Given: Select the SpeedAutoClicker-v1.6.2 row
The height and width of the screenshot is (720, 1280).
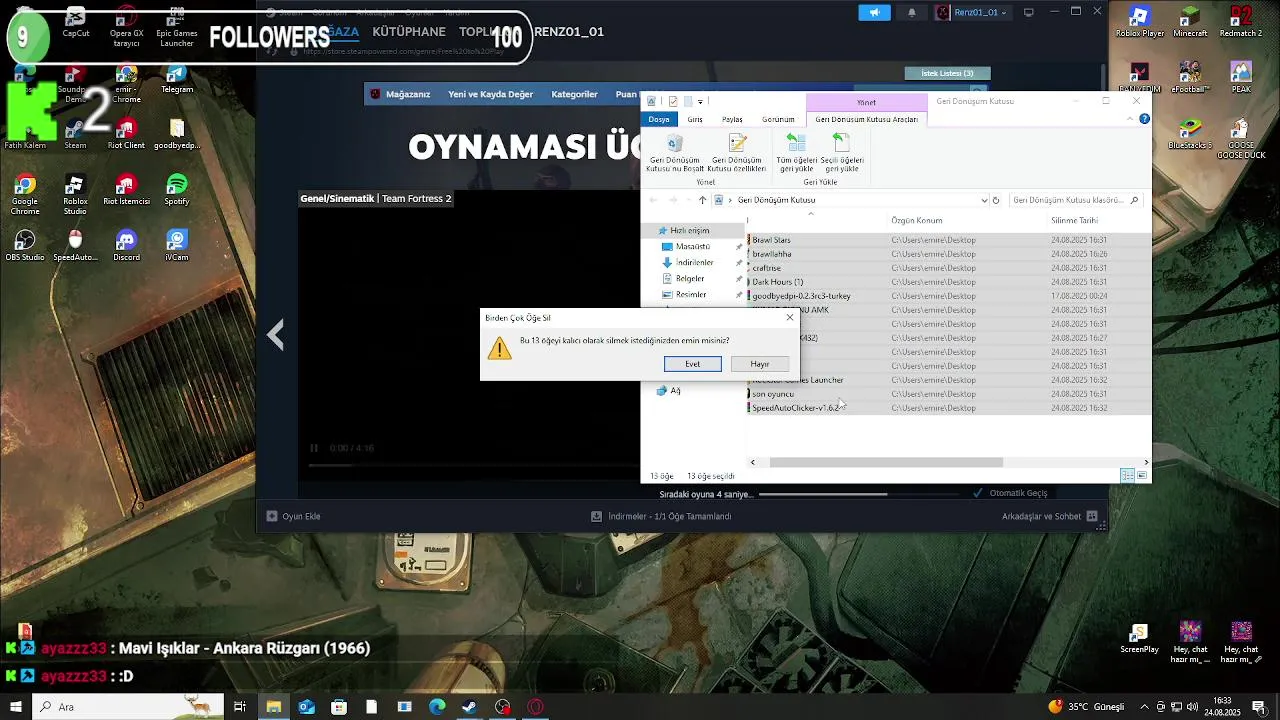Looking at the screenshot, I should (948, 408).
